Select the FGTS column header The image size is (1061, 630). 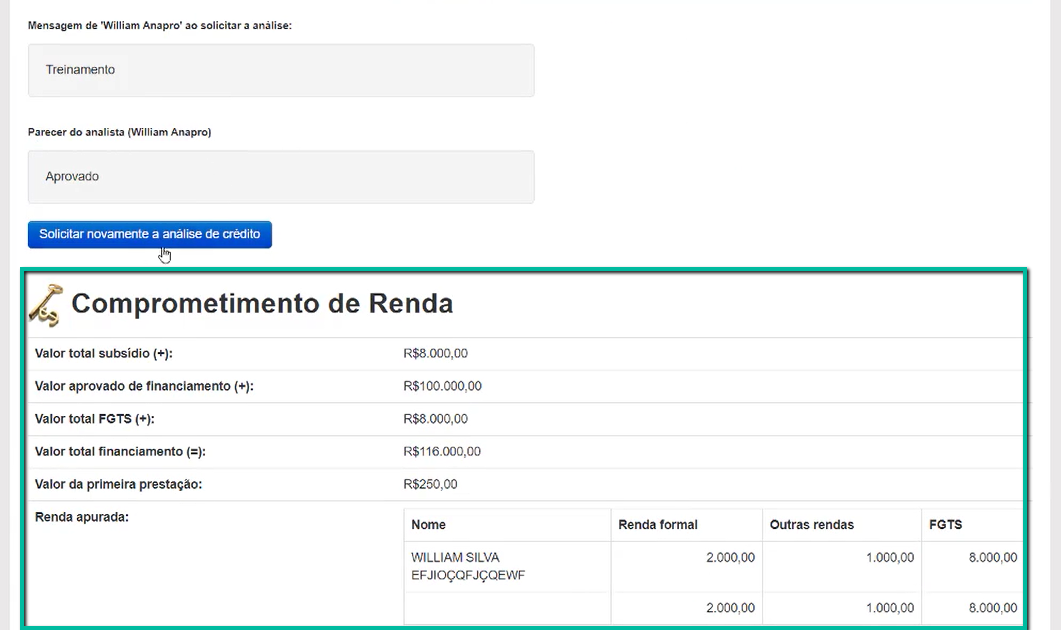coord(945,525)
